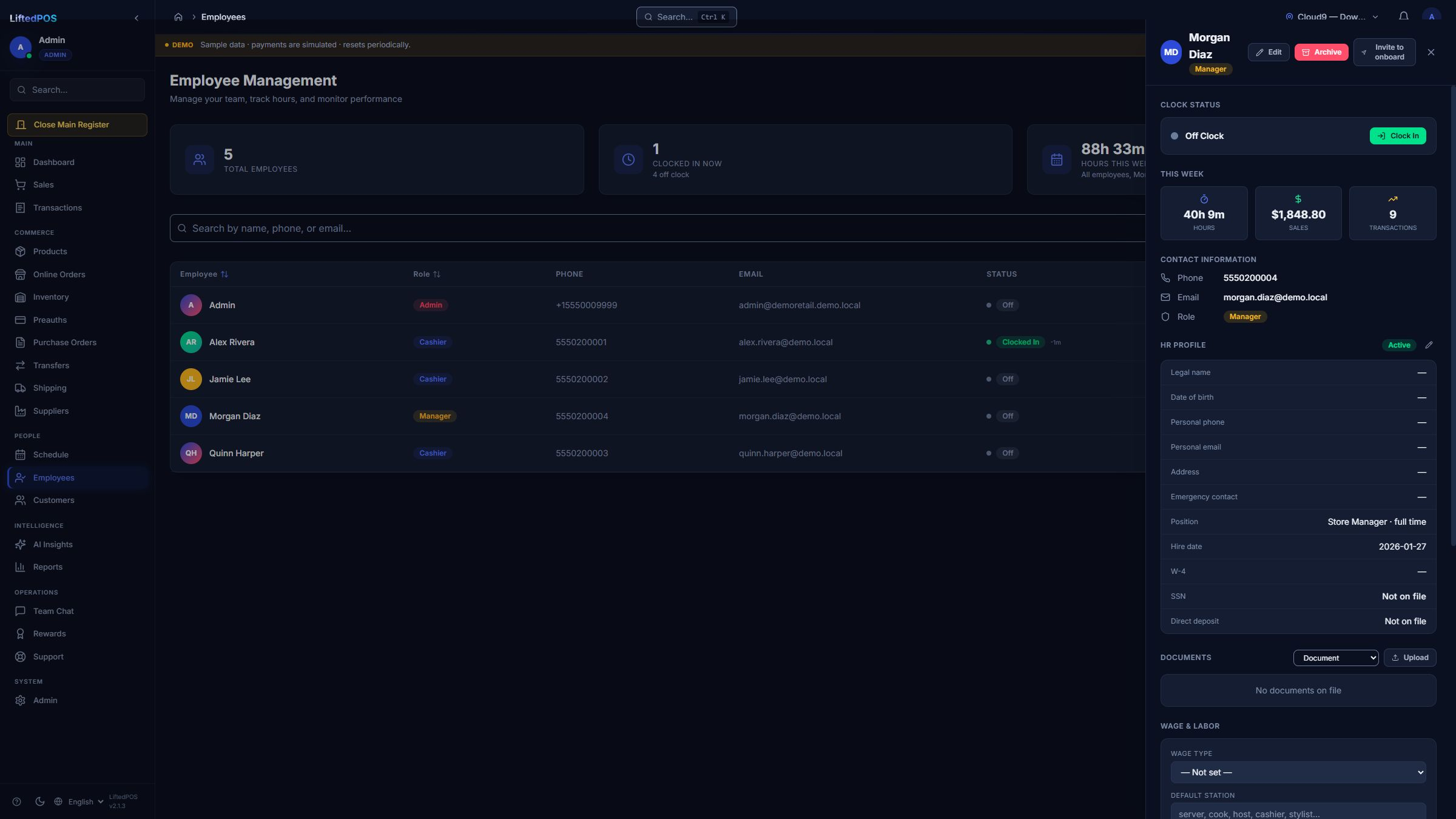Open the Cloud9 location dropdown
This screenshot has width=1456, height=819.
pos(1332,17)
